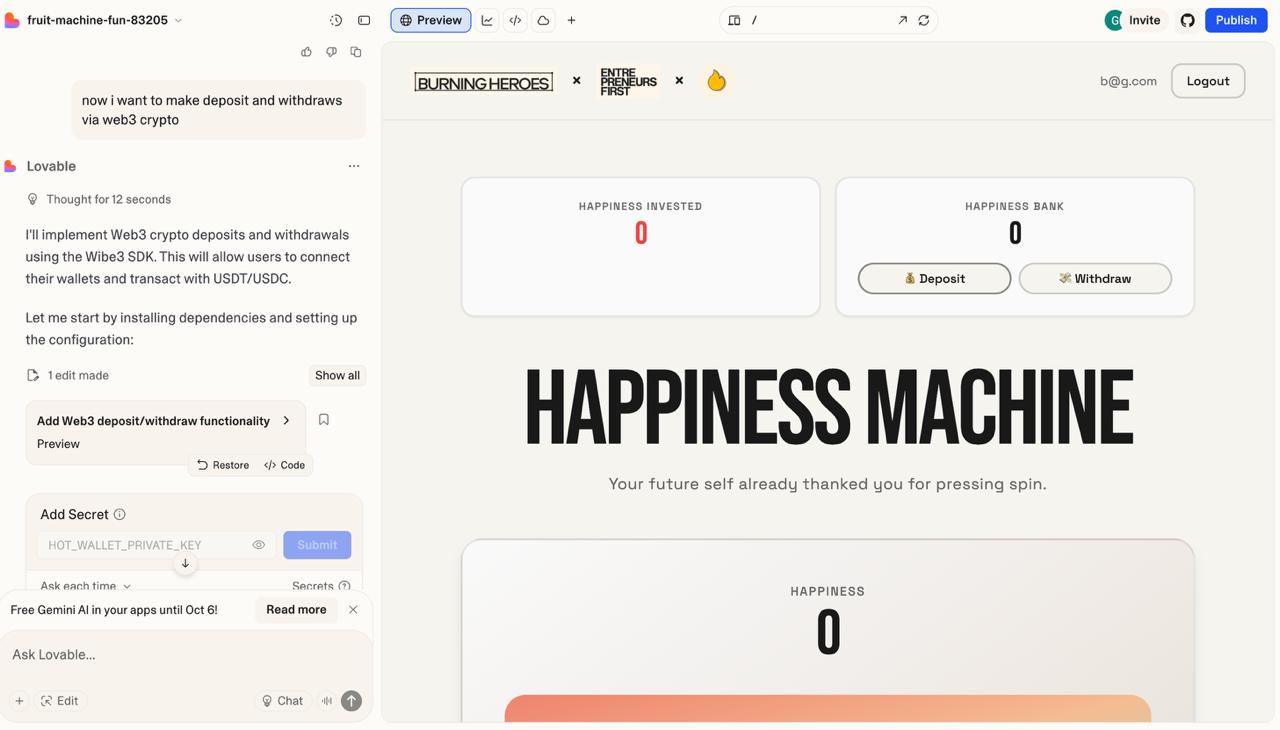The width and height of the screenshot is (1280, 730).
Task: Give thumbs up to the message
Action: pyautogui.click(x=306, y=52)
